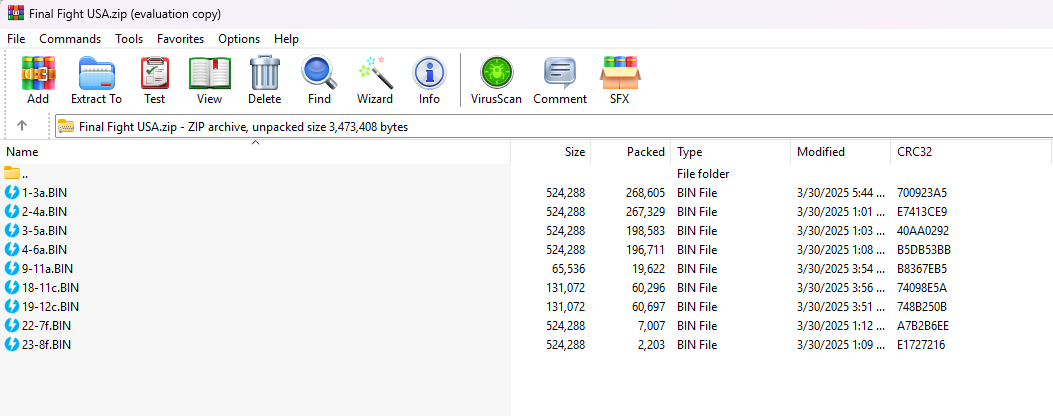Open the Tools menu

(129, 39)
